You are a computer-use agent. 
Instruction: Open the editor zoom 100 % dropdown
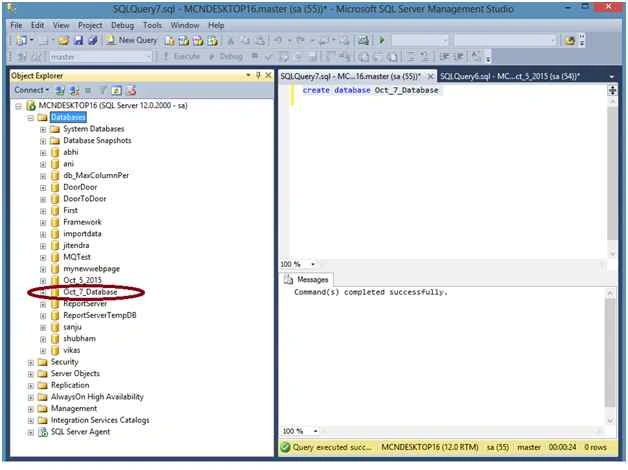coord(313,264)
